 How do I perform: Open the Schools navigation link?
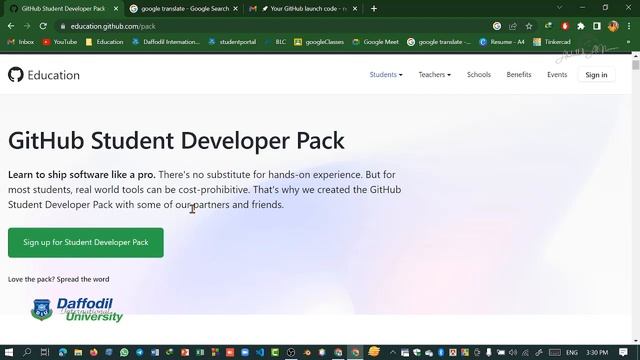479,75
